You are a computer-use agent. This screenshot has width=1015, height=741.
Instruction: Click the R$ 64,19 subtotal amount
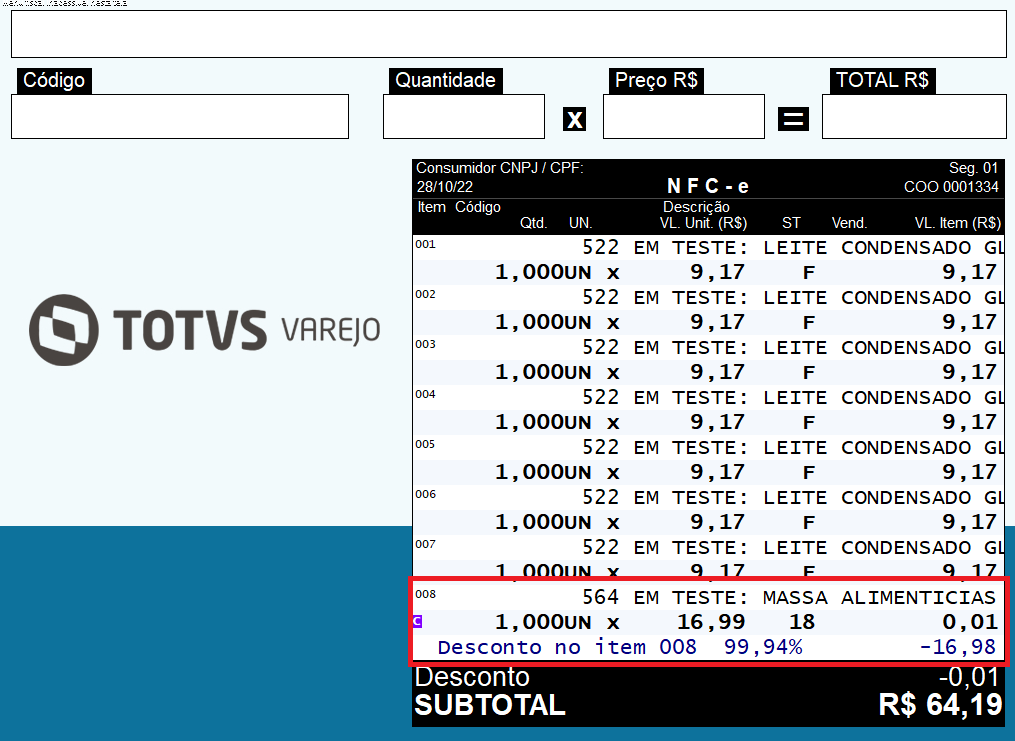coord(940,705)
